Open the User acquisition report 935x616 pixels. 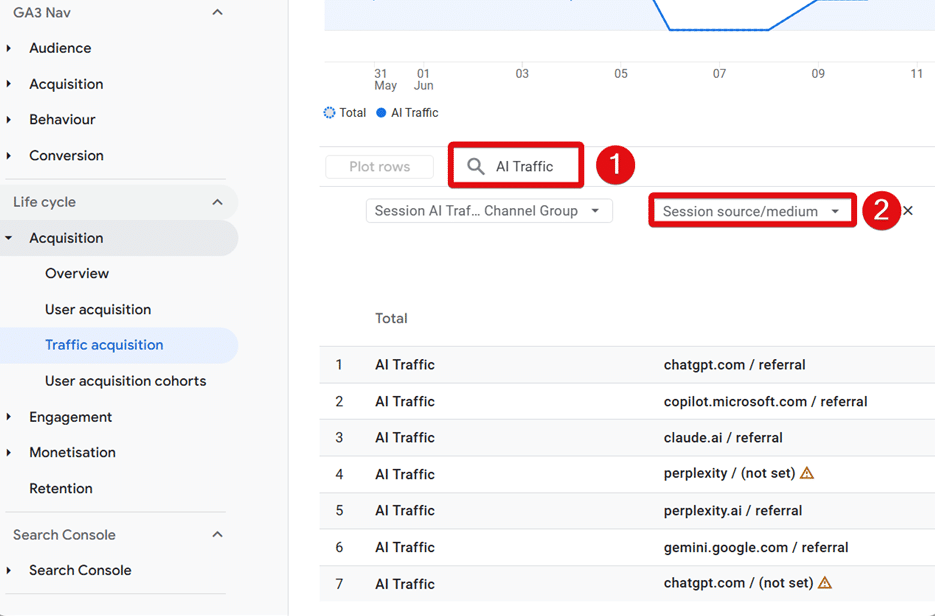98,309
